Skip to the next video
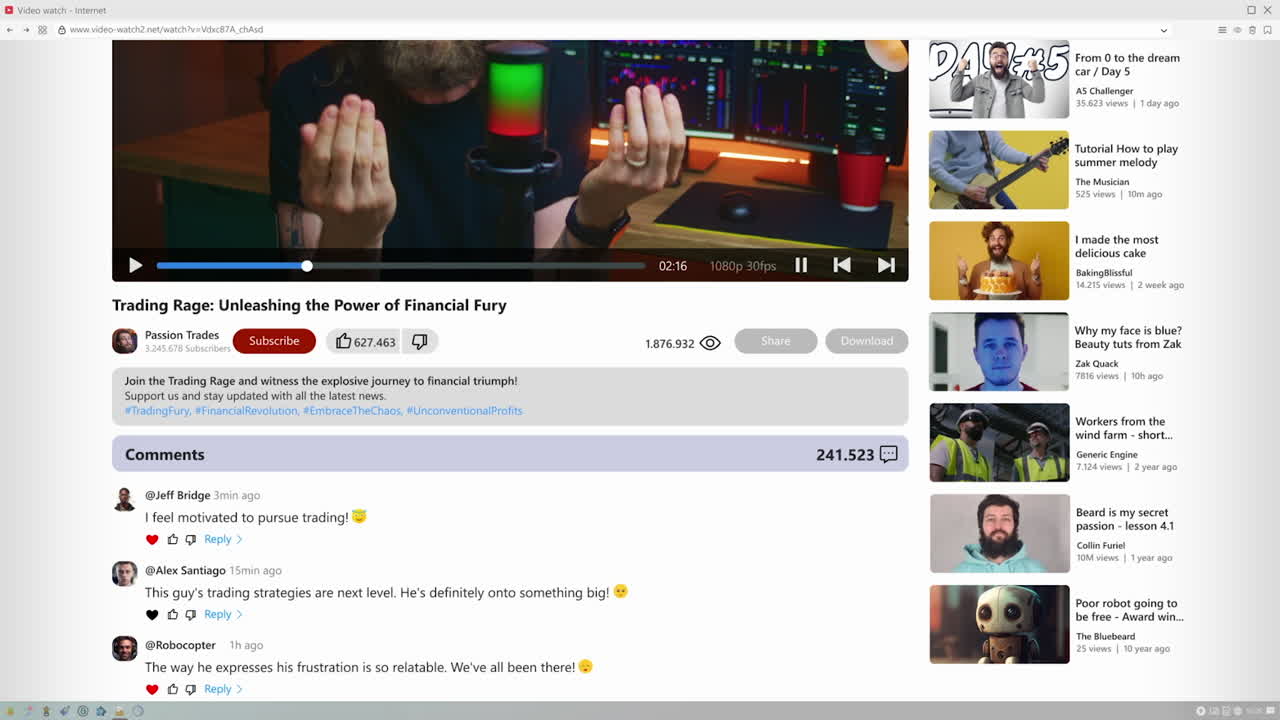The width and height of the screenshot is (1280, 720). point(886,265)
